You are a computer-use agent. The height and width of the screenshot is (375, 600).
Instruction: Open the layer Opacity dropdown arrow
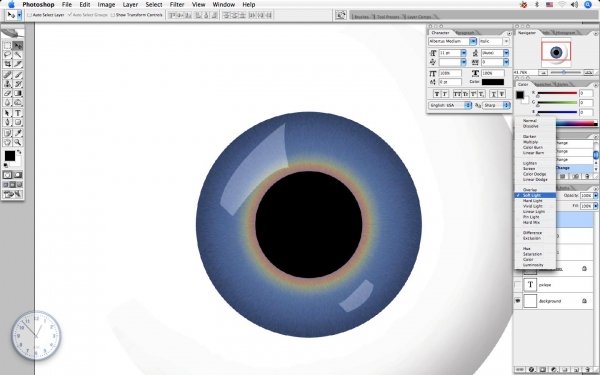click(x=595, y=196)
